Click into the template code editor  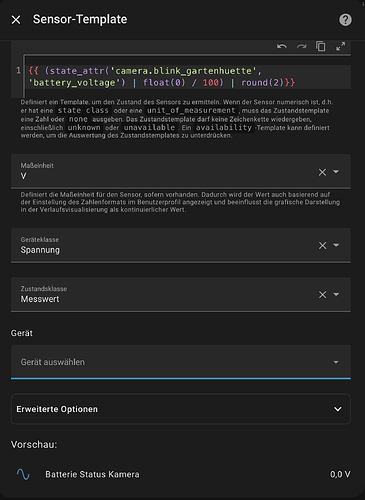188,77
